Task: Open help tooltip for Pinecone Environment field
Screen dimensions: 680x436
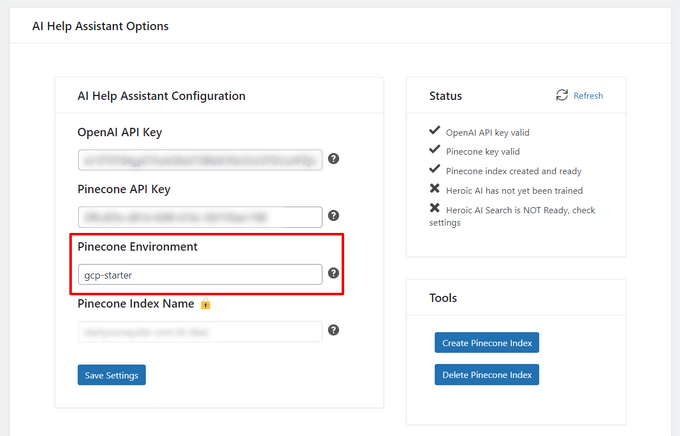Action: (x=333, y=273)
